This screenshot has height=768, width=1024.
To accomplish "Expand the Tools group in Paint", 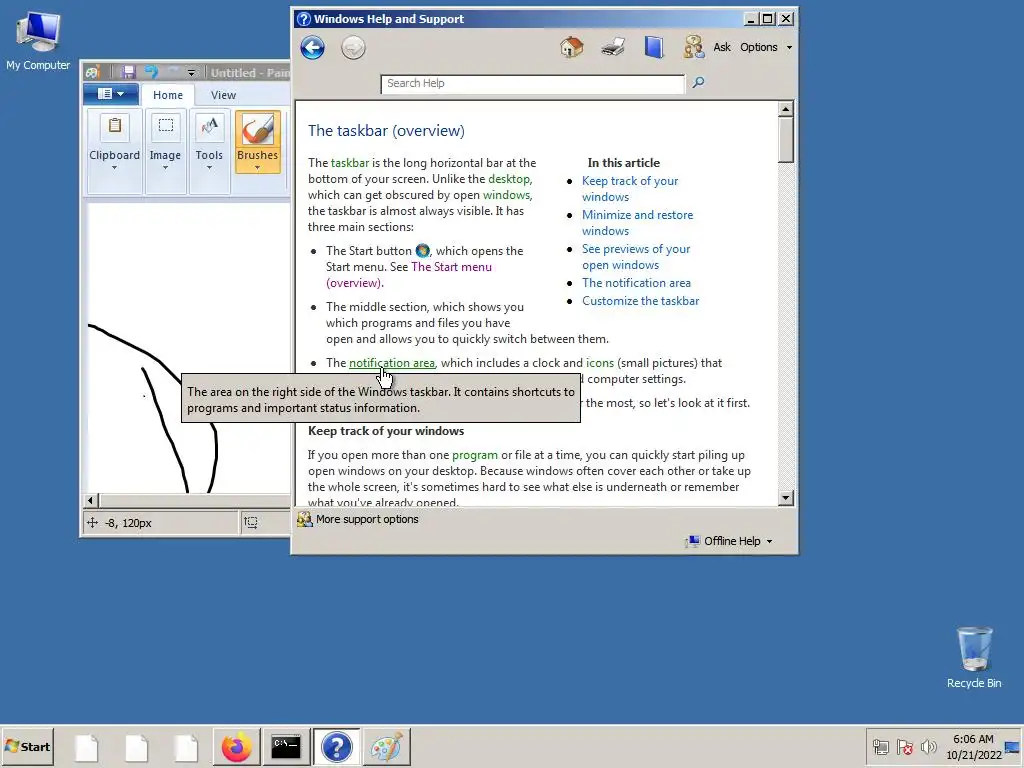I will 209,152.
